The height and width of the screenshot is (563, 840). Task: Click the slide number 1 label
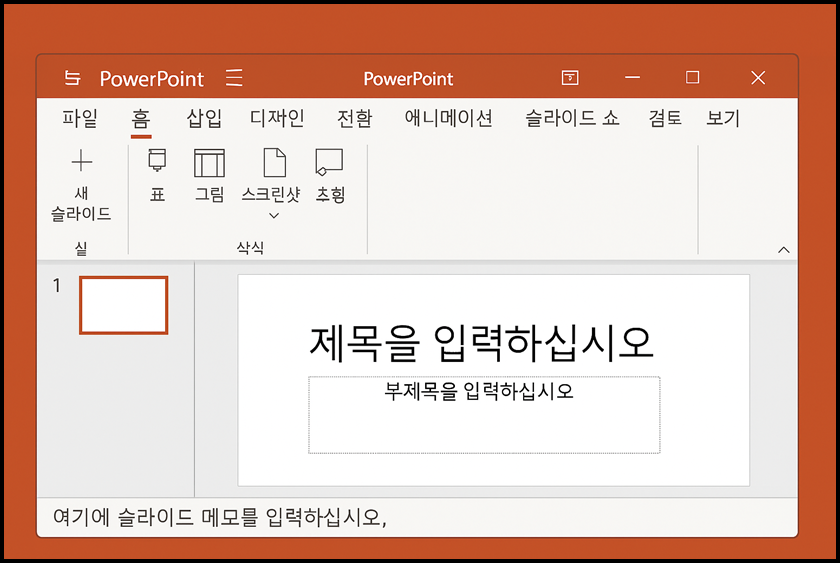click(x=57, y=286)
